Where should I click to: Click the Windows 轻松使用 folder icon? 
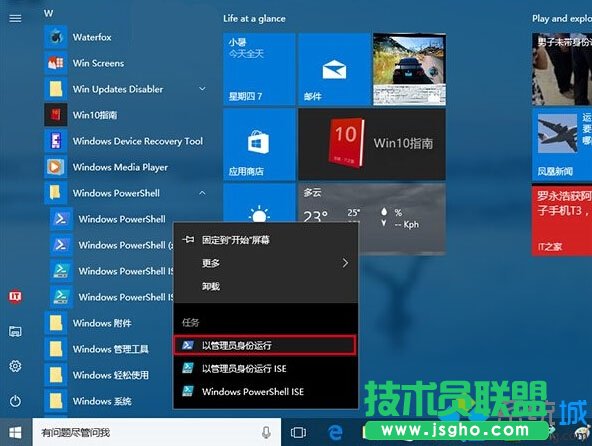[56, 375]
